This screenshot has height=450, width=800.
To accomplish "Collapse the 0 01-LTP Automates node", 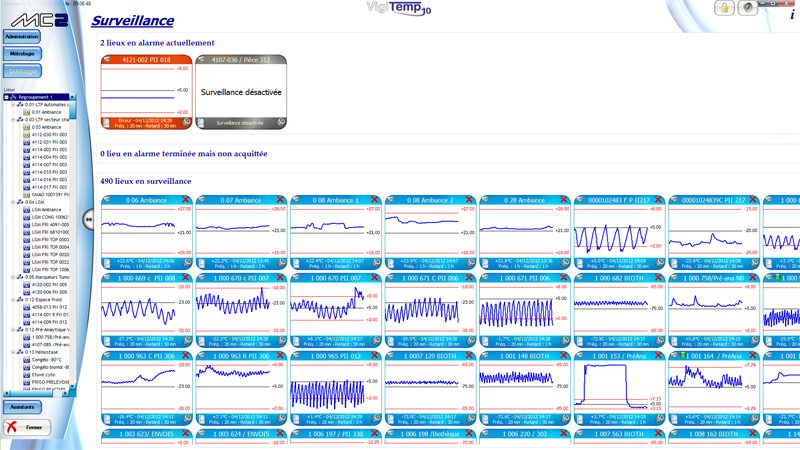I will point(13,105).
